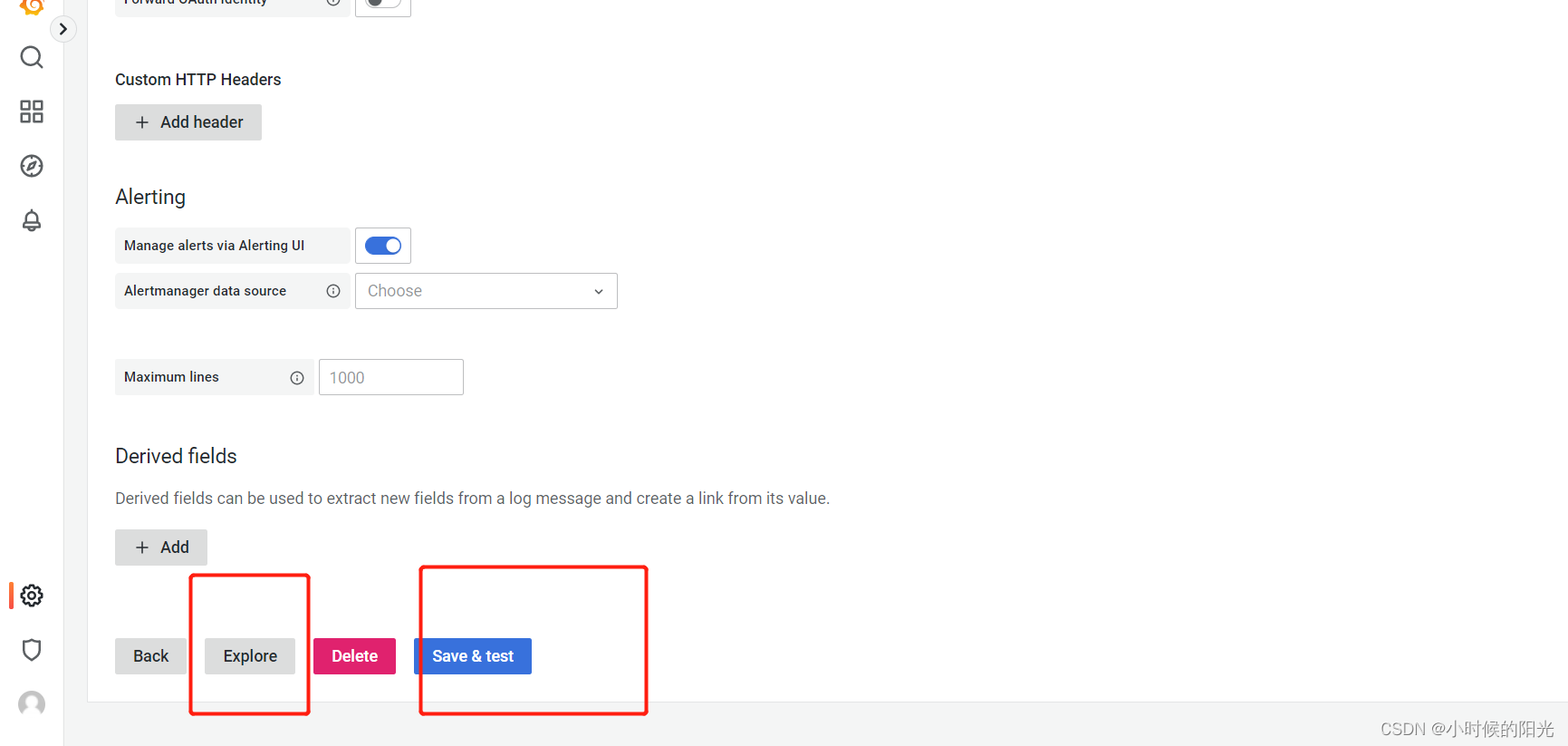Screen dimensions: 1568x746
Task: Focus the Maximum lines input field
Action: point(391,377)
